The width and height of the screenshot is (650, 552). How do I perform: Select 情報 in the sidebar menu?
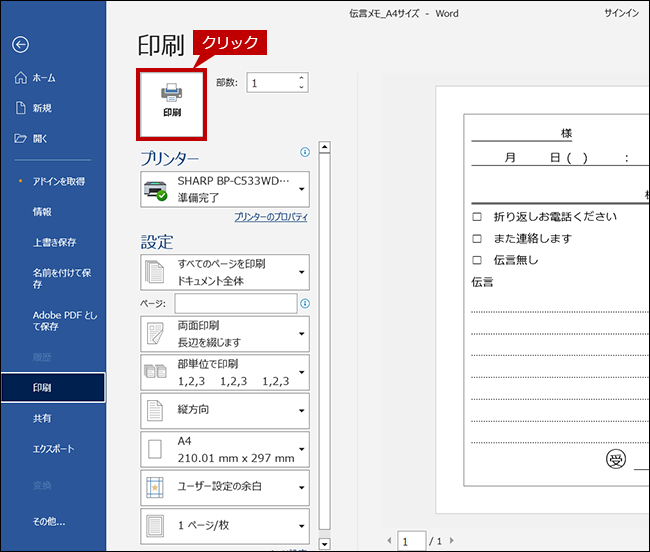pos(42,211)
